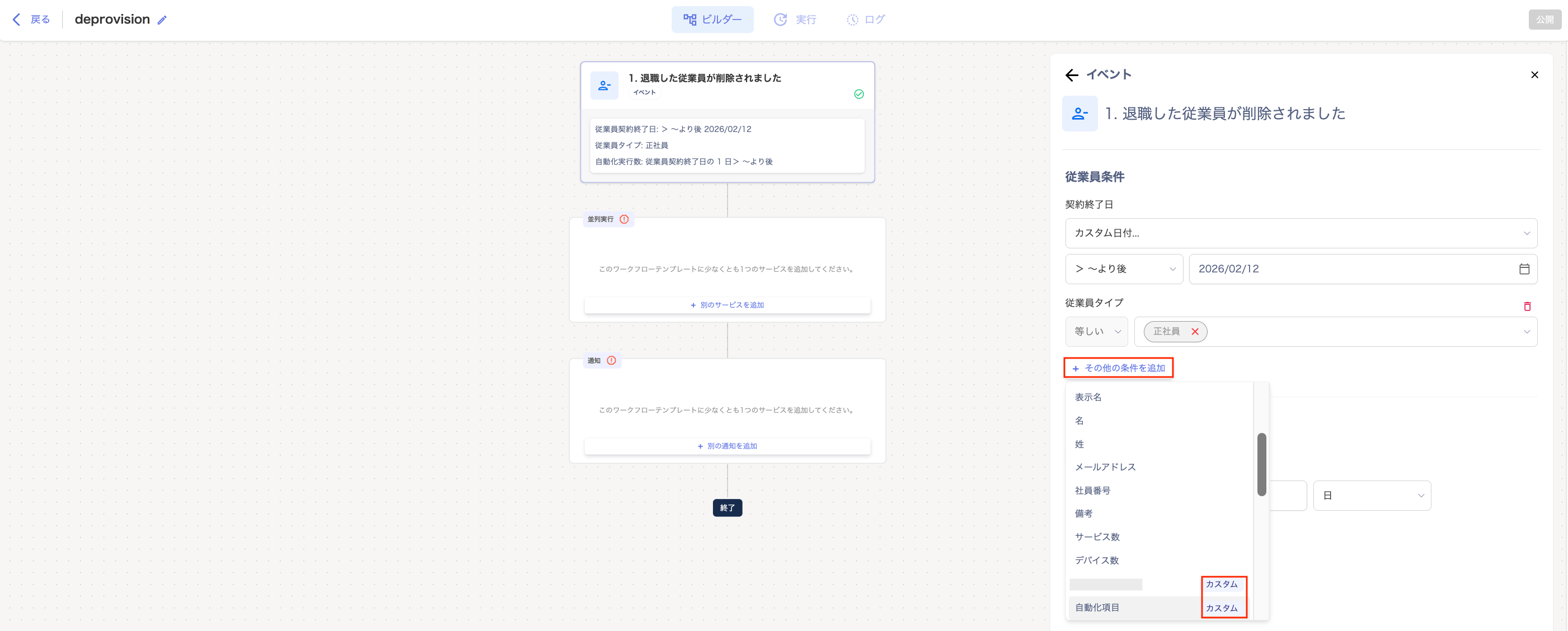Click the 従業員契約終了日 summary line
The height and width of the screenshot is (631, 1568).
click(673, 129)
